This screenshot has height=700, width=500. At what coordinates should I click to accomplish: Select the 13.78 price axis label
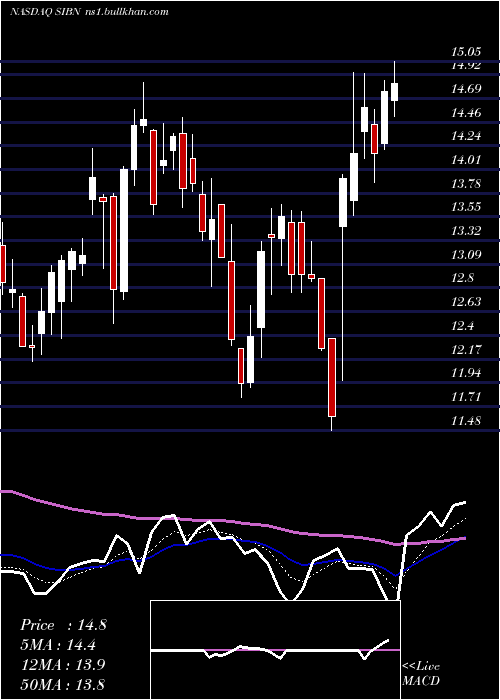466,183
